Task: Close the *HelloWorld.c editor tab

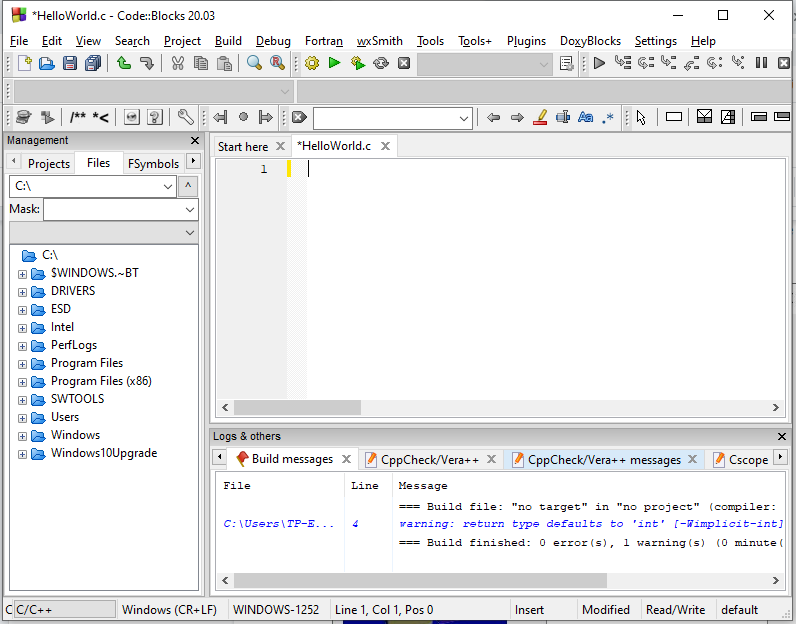Action: point(385,146)
